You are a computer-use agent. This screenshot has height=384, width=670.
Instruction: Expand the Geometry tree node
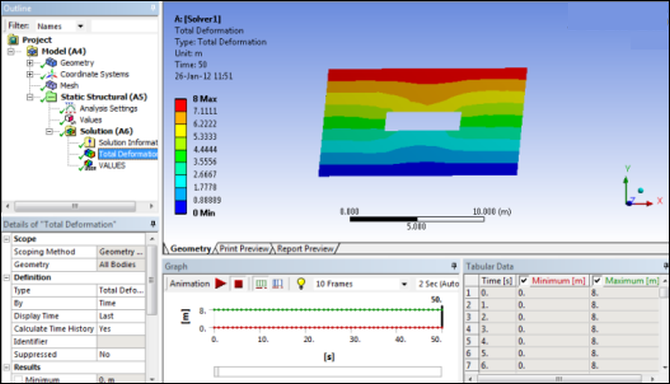pyautogui.click(x=30, y=63)
